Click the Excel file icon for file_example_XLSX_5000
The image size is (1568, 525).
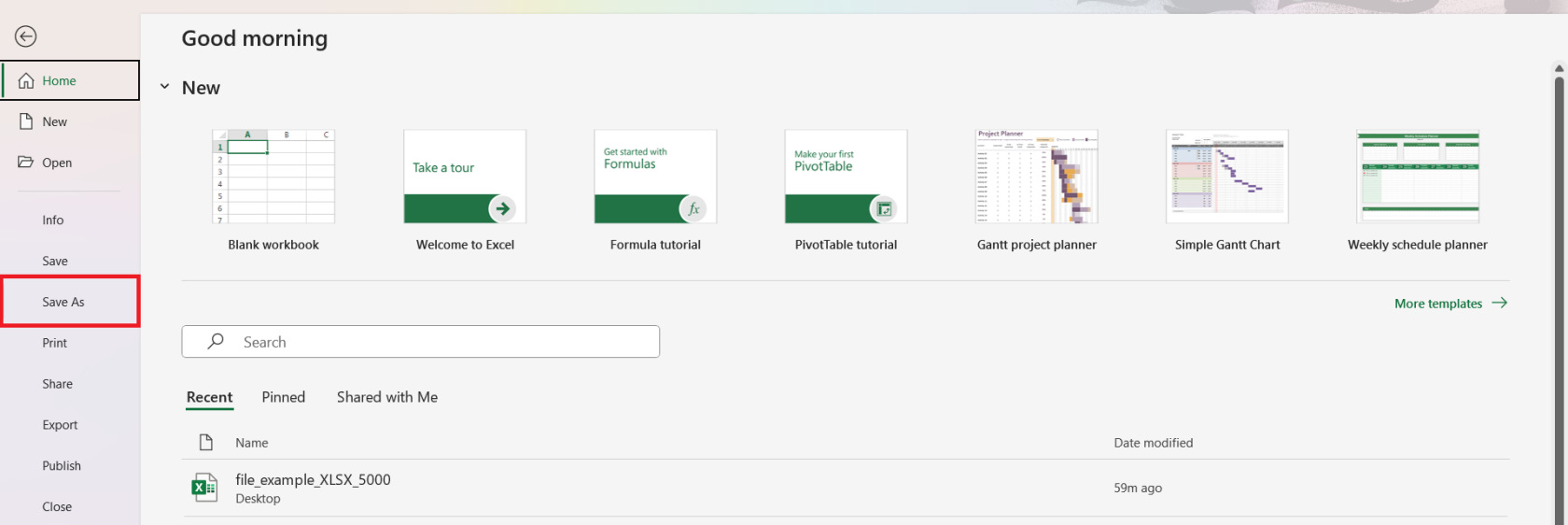pos(204,488)
